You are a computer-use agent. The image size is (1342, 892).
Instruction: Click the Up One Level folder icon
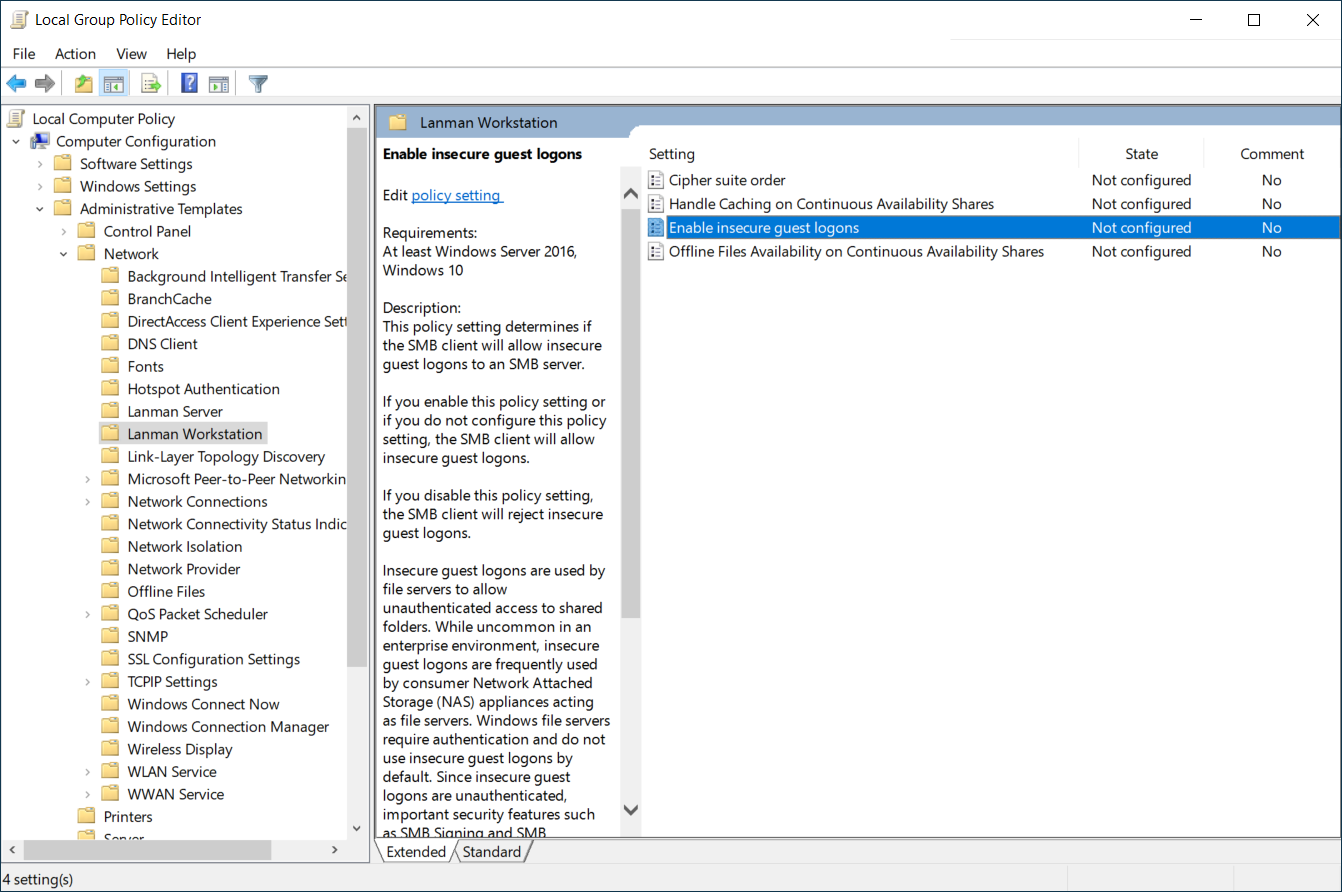click(84, 84)
